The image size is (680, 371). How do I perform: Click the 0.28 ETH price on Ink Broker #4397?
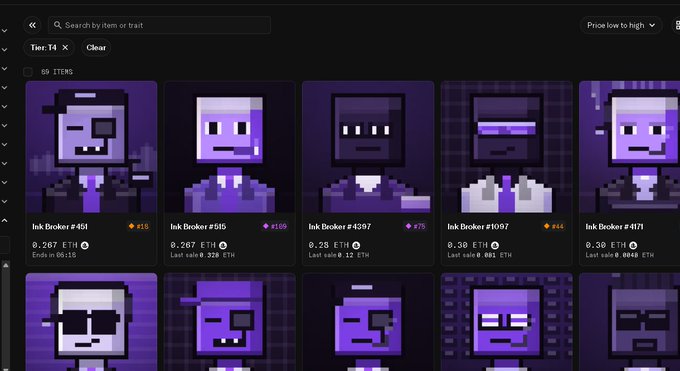329,245
